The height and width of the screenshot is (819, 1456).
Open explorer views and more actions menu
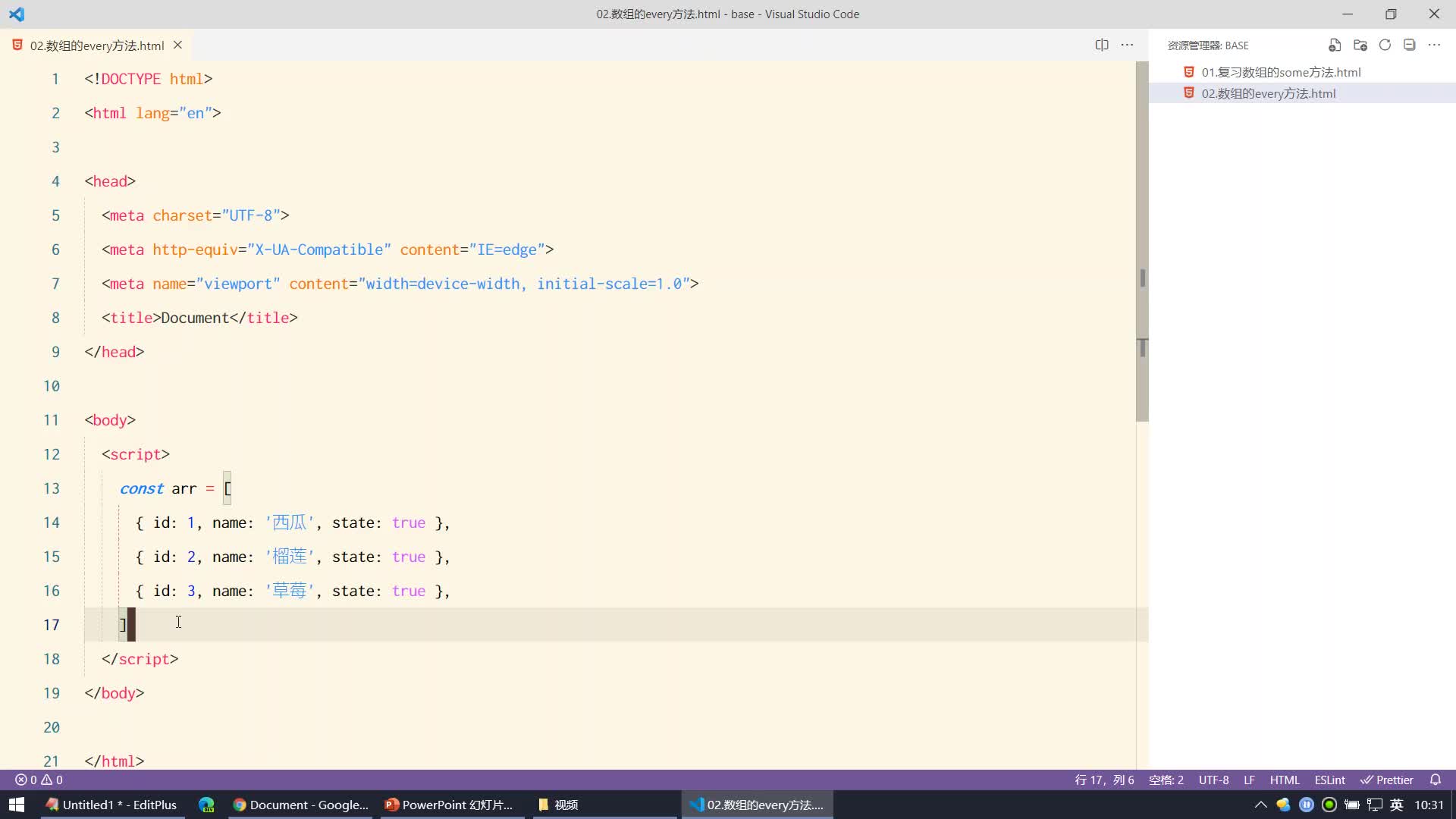tap(1434, 45)
